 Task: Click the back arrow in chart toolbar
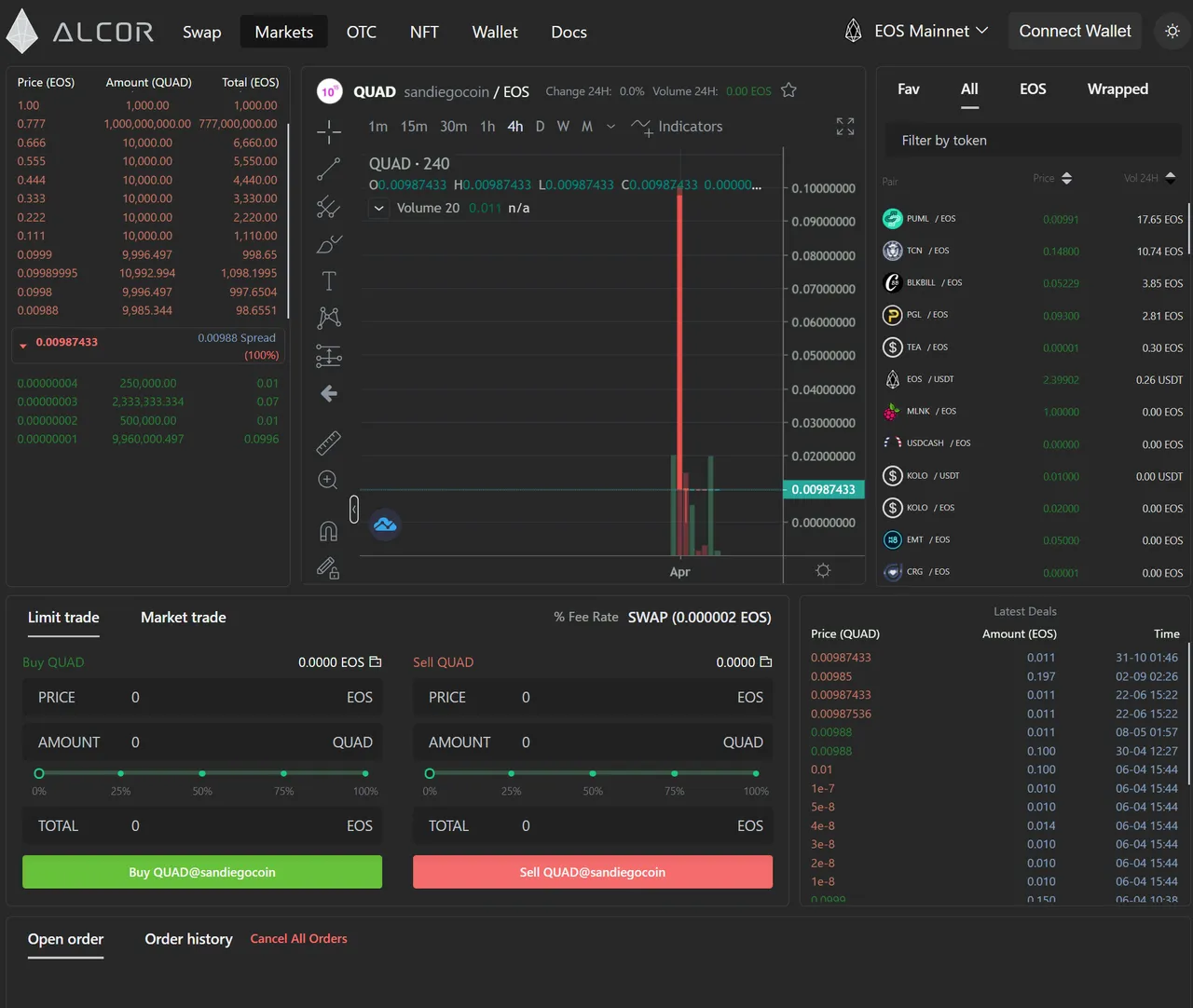(x=329, y=394)
